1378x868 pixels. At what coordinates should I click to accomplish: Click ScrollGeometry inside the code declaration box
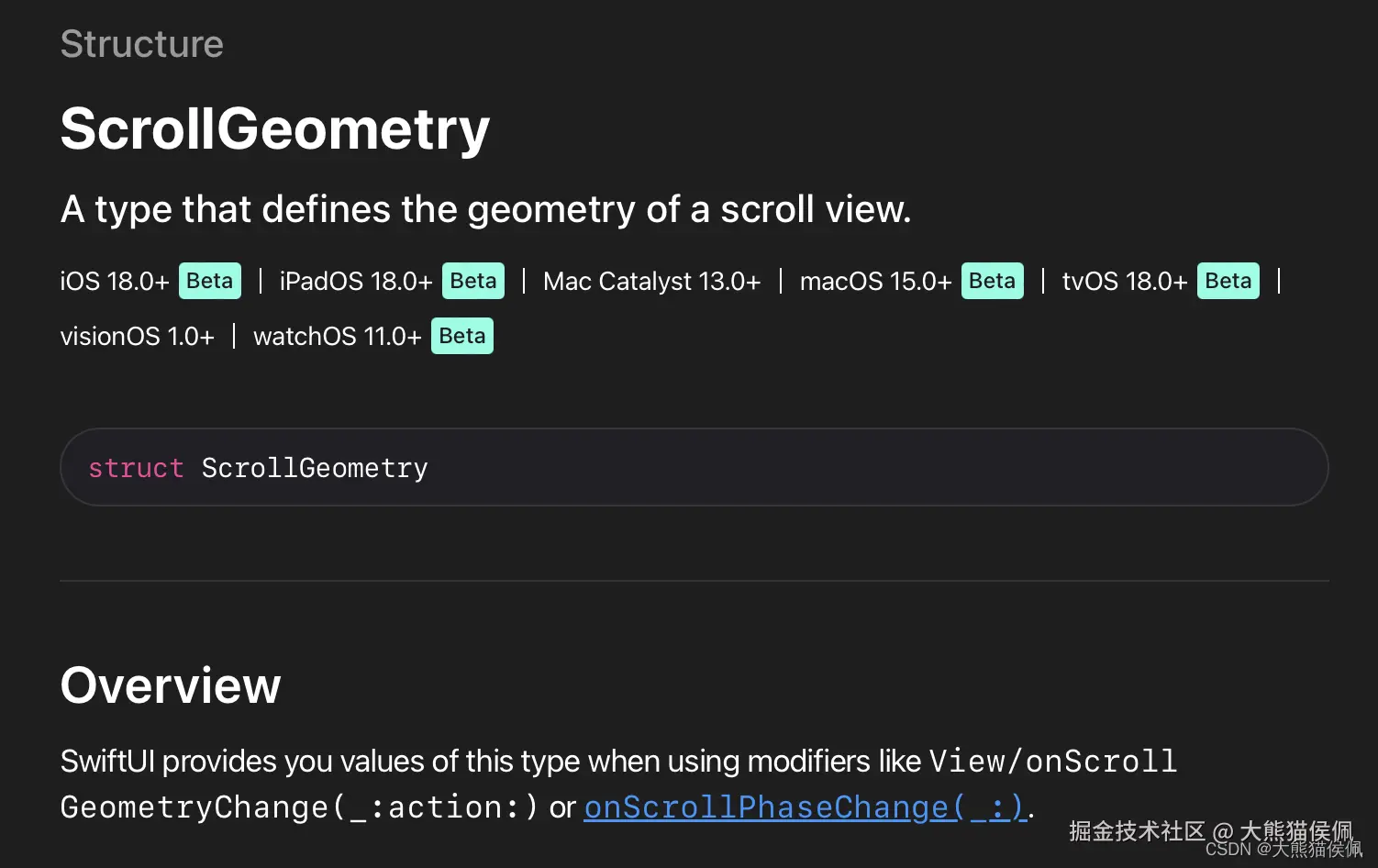[x=315, y=468]
